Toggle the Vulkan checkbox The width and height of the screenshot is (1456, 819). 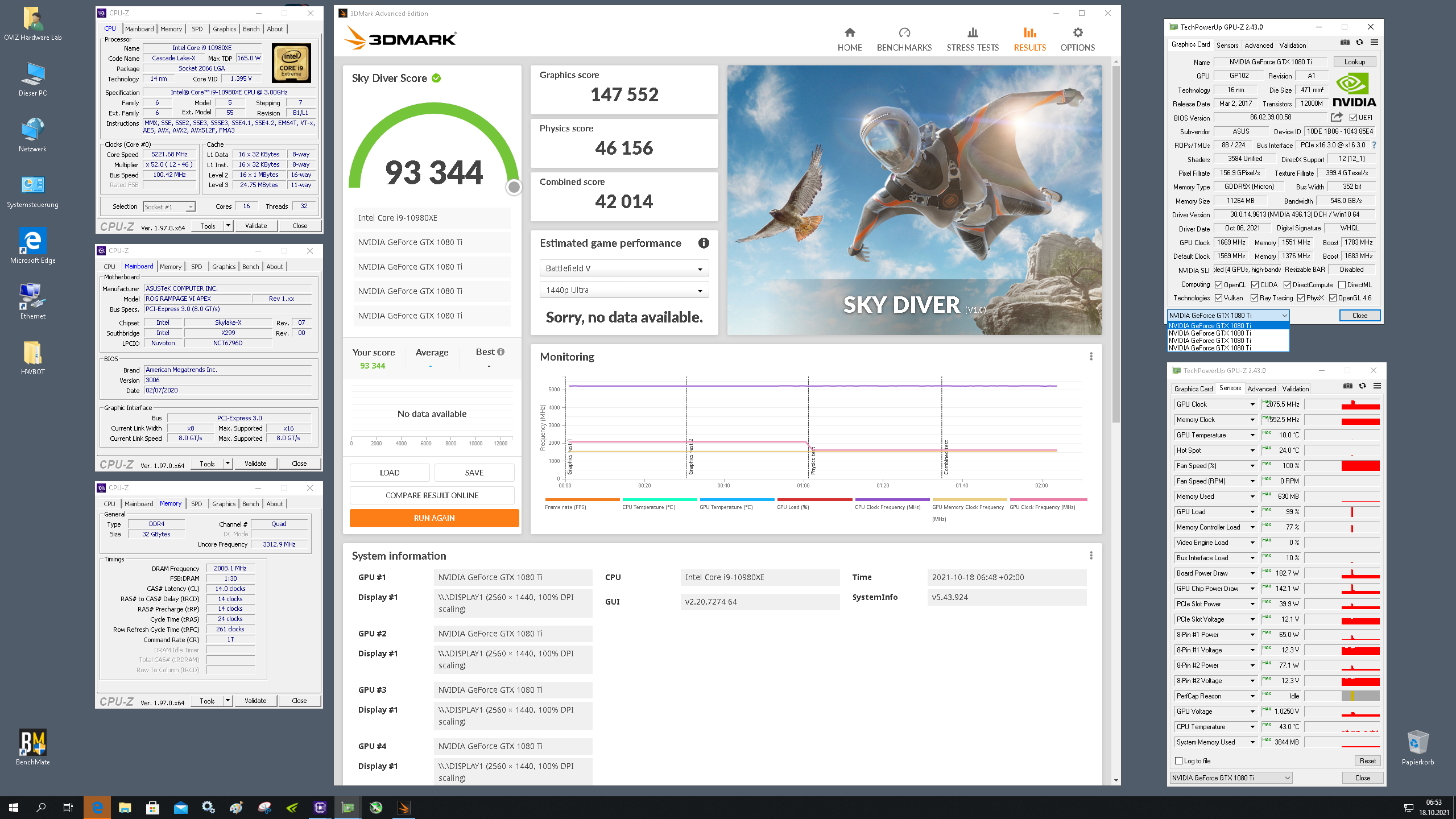[x=1218, y=298]
